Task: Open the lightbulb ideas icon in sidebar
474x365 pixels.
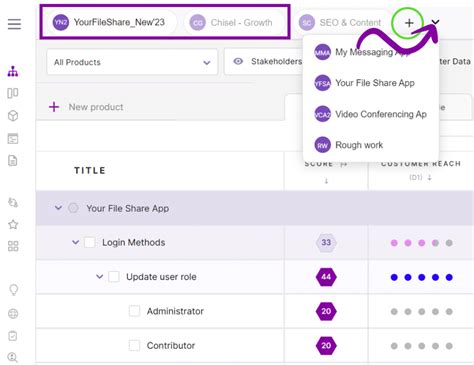Action: tap(13, 290)
